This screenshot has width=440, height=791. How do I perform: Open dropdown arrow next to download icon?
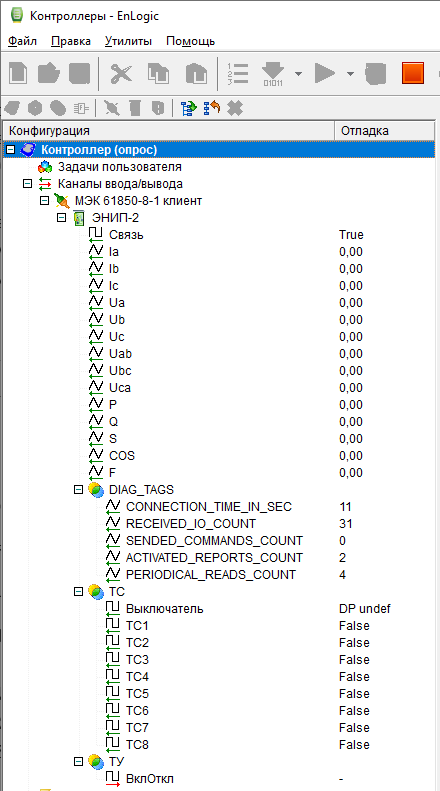[x=298, y=74]
